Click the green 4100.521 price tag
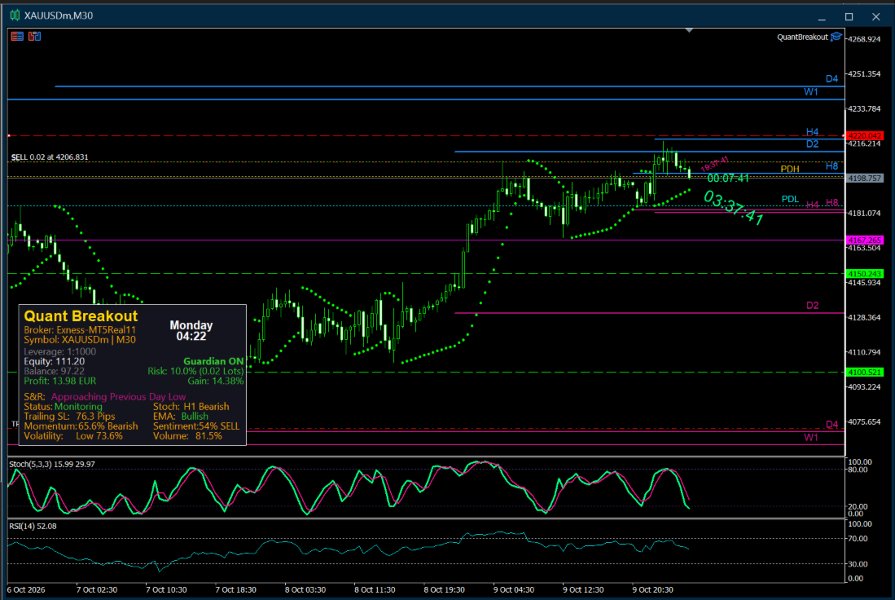This screenshot has height=600, width=895. point(865,372)
